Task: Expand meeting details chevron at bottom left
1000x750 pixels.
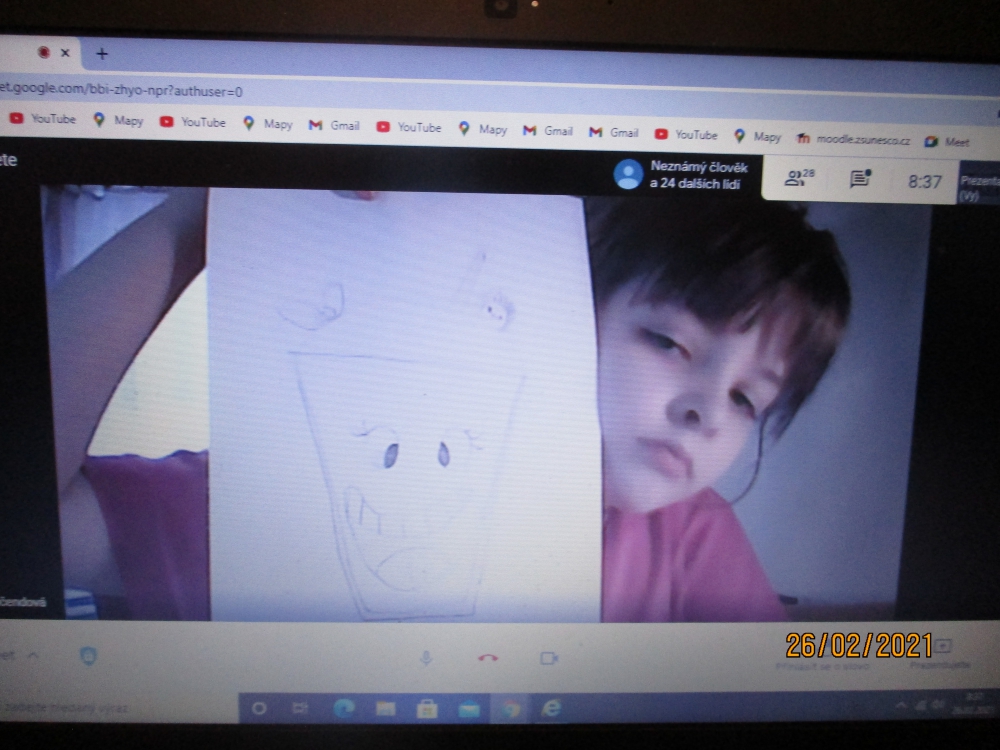Action: [33, 655]
